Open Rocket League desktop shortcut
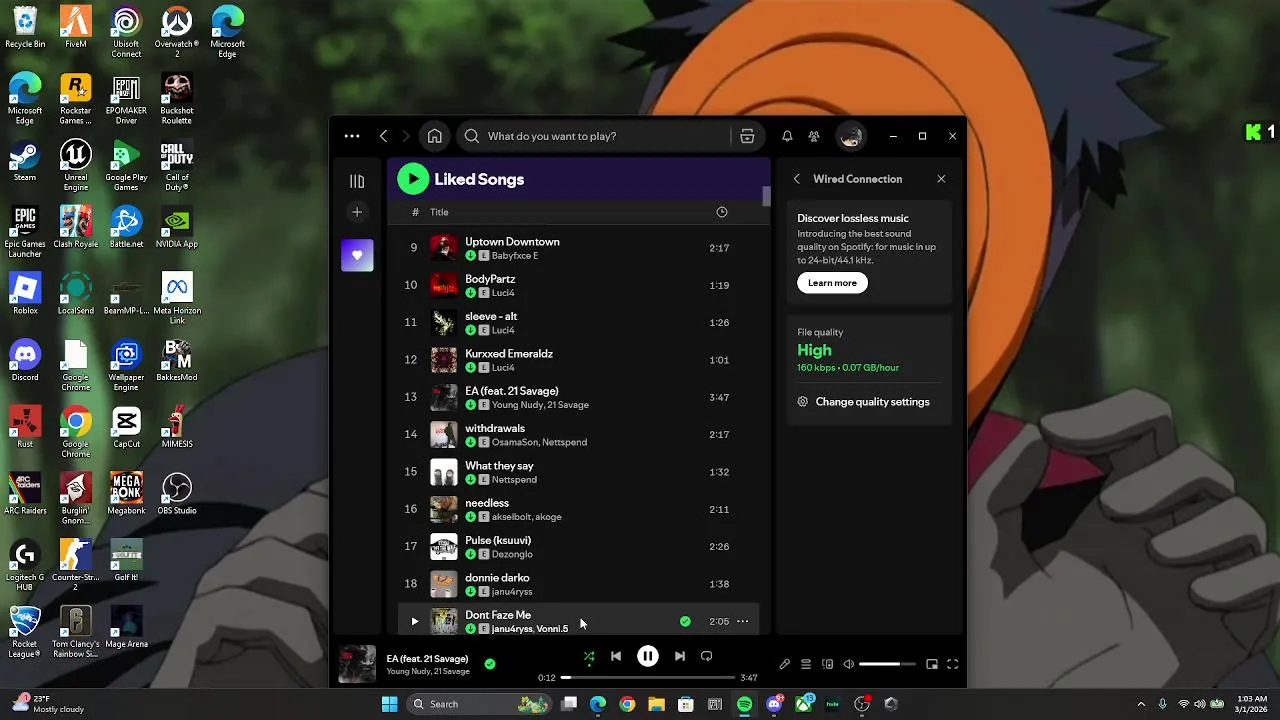Image resolution: width=1280 pixels, height=720 pixels. [25, 633]
